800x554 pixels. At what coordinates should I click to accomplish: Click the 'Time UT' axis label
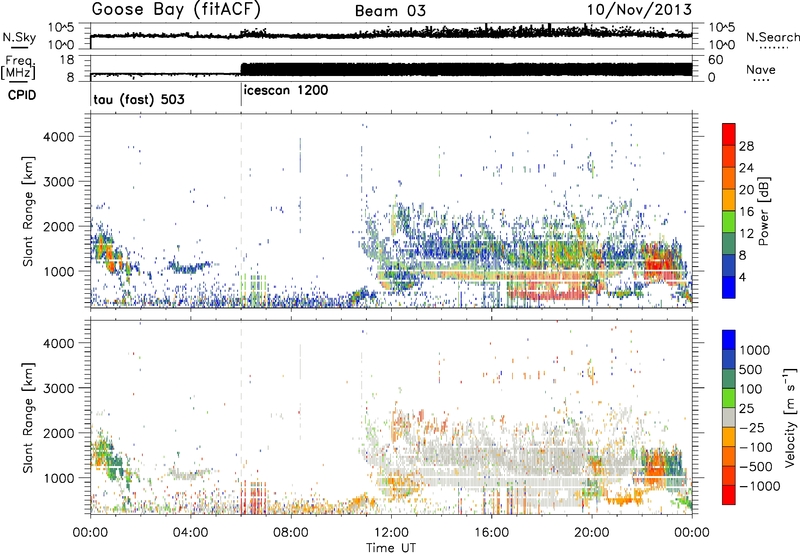pos(391,547)
